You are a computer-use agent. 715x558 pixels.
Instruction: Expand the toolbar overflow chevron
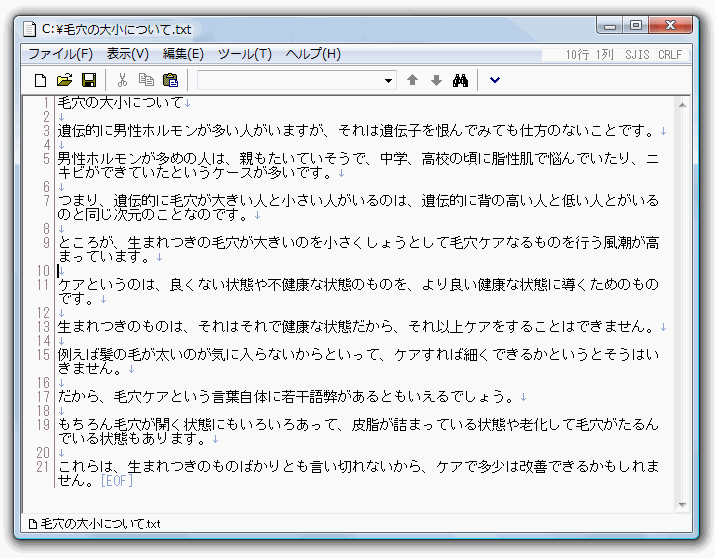coord(495,80)
